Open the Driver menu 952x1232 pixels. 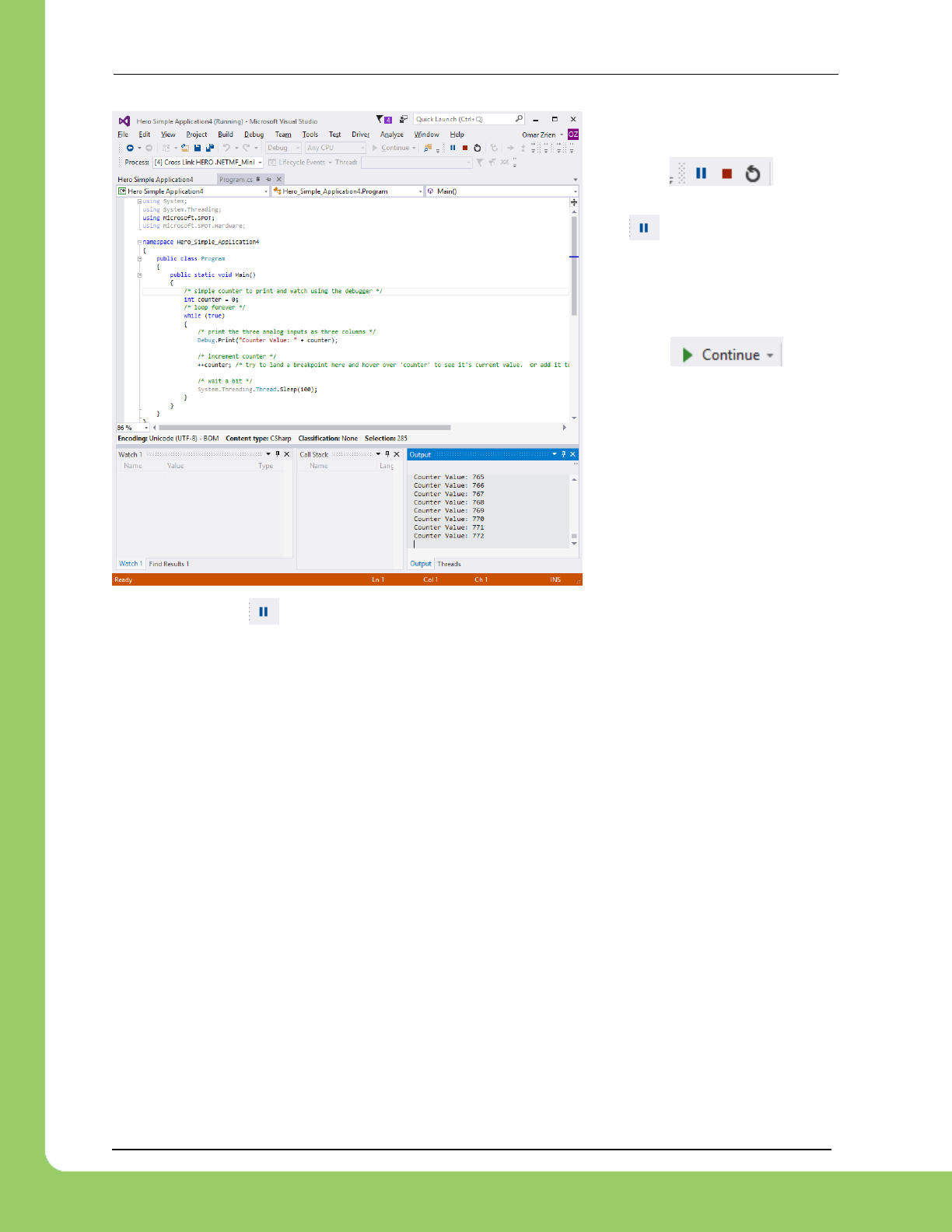tap(360, 135)
